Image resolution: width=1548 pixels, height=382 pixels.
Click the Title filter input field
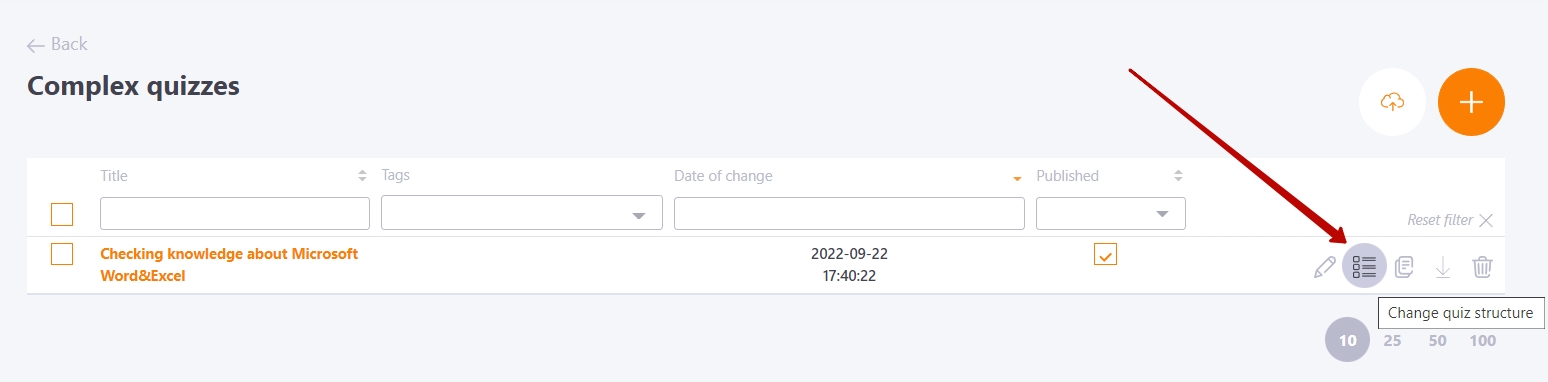235,214
